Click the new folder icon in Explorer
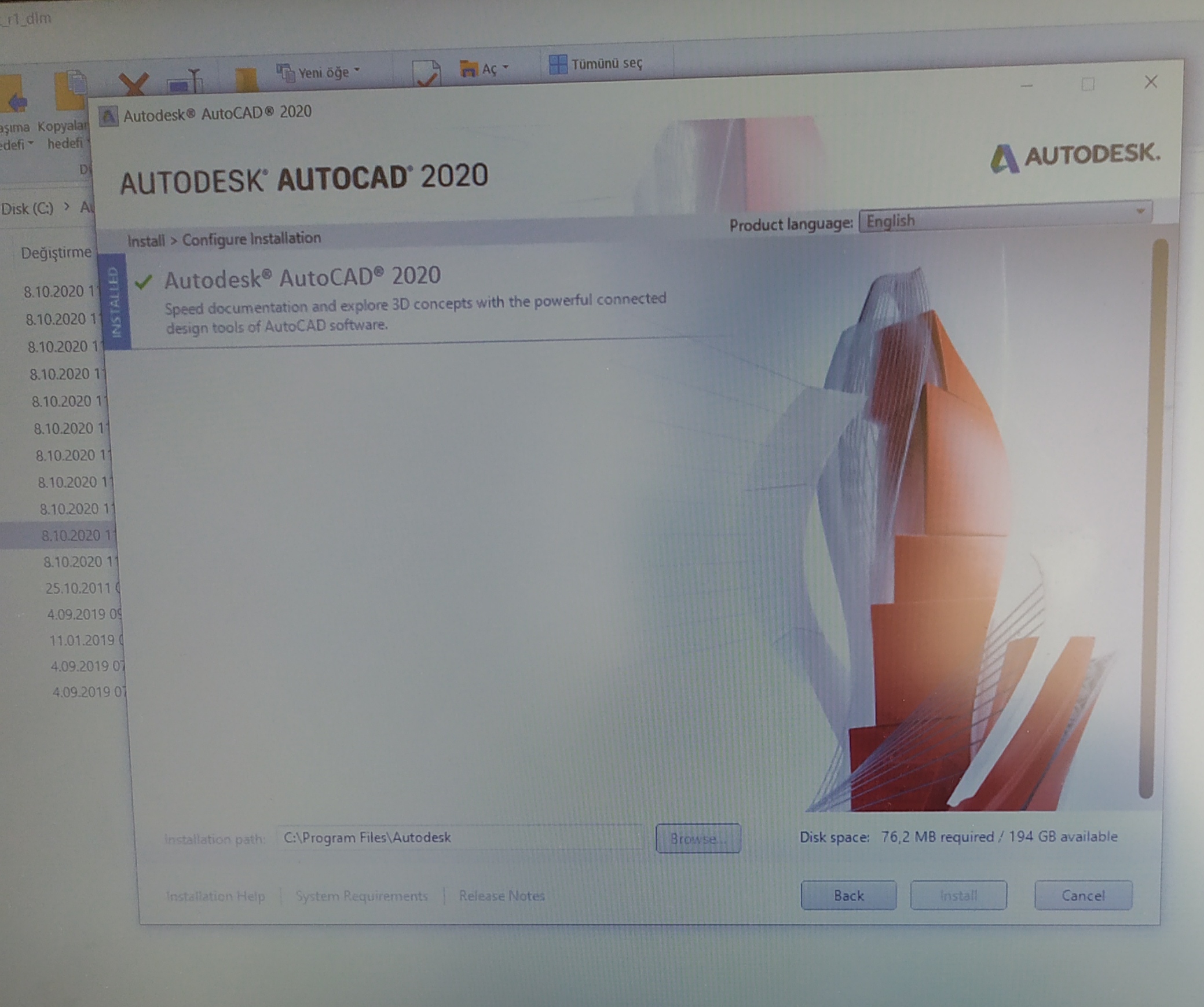The height and width of the screenshot is (1007, 1204). click(x=246, y=80)
